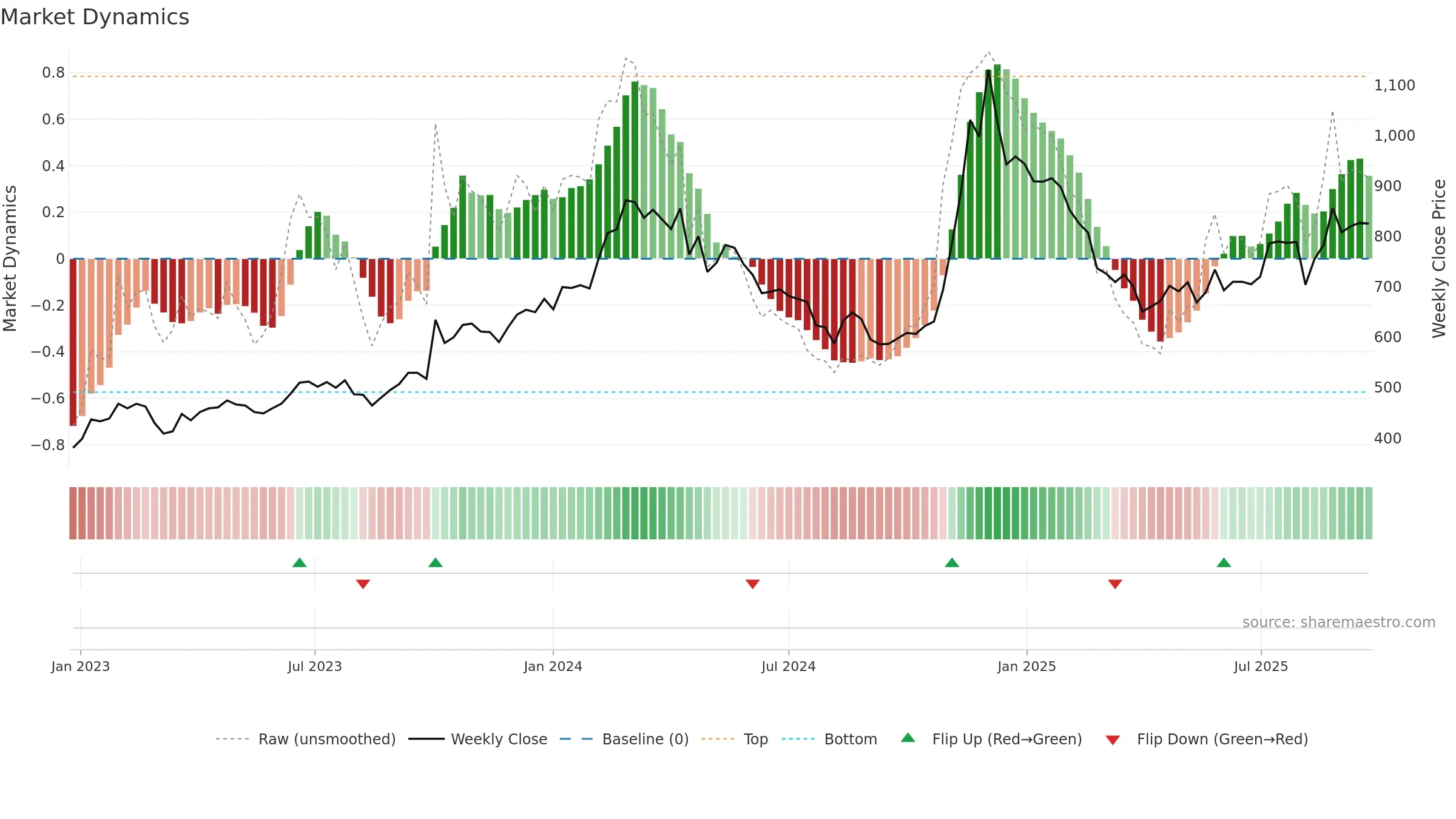Select the first green flip-up marker before Jul 2023
1456x819 pixels.
(300, 562)
